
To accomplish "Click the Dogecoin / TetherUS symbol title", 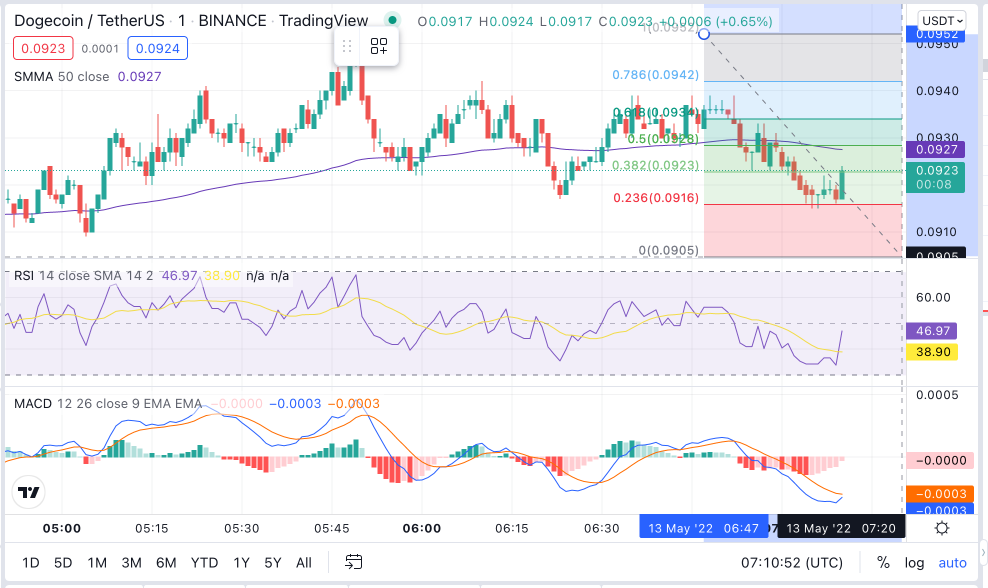I will [89, 21].
